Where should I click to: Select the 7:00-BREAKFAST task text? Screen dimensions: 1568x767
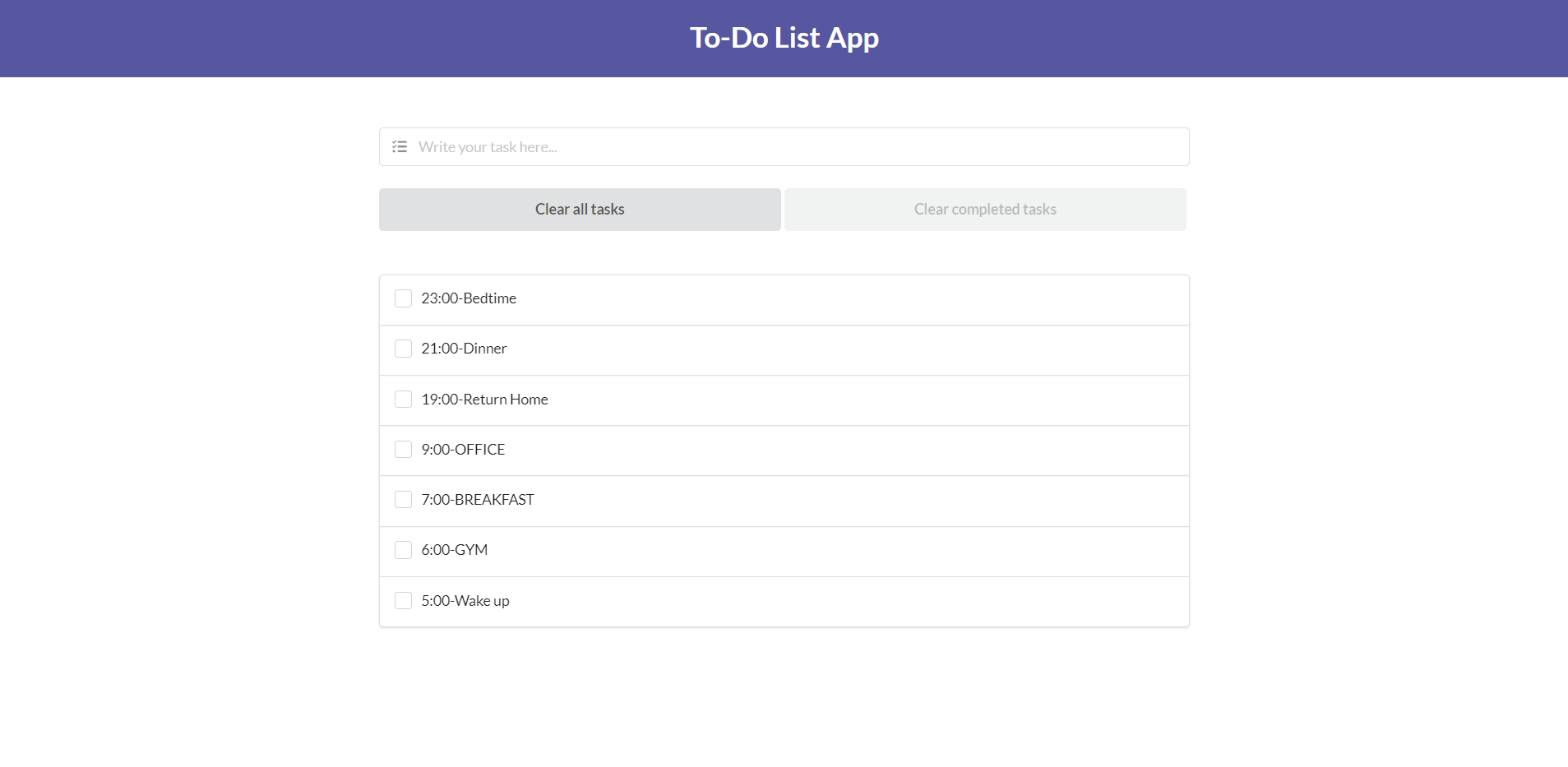click(477, 499)
